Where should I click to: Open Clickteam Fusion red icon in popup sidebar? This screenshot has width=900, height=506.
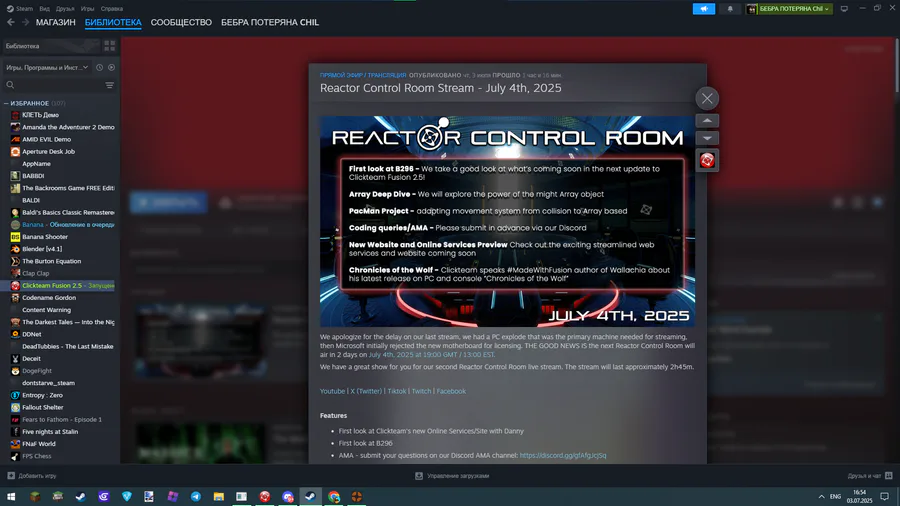point(707,160)
